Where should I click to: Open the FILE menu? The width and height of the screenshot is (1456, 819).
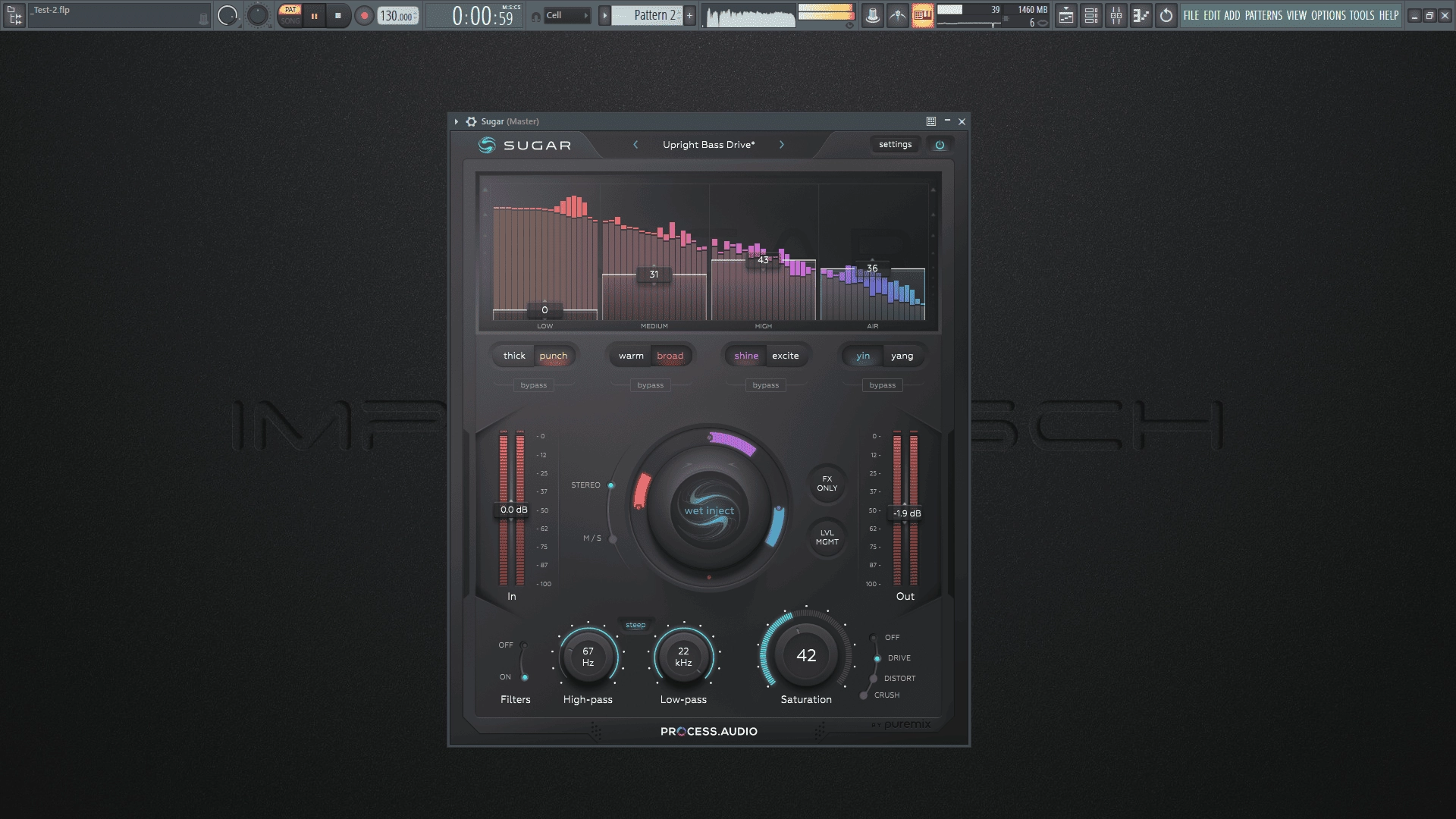[1191, 15]
